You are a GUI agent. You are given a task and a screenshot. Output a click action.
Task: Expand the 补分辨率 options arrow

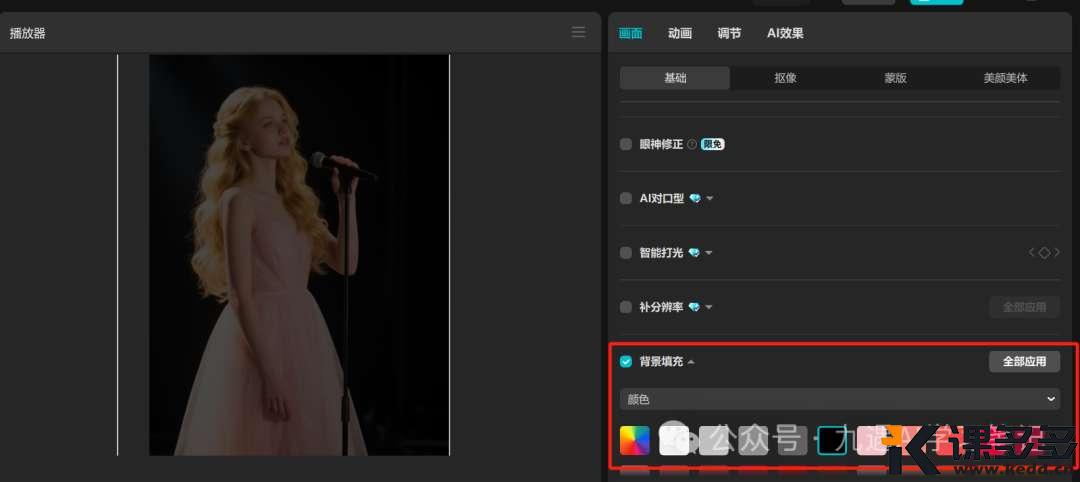point(709,307)
